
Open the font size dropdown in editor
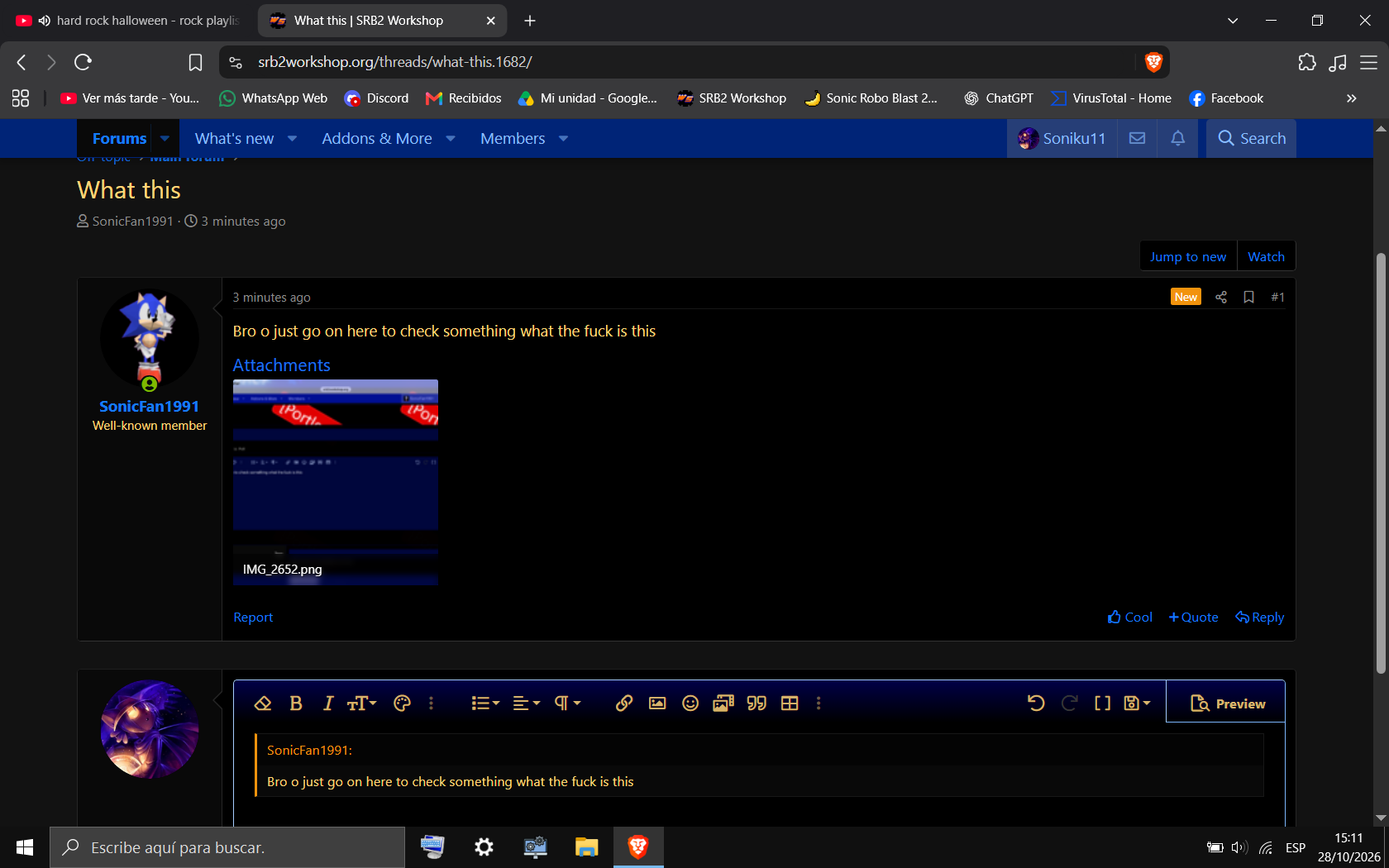pyautogui.click(x=361, y=703)
